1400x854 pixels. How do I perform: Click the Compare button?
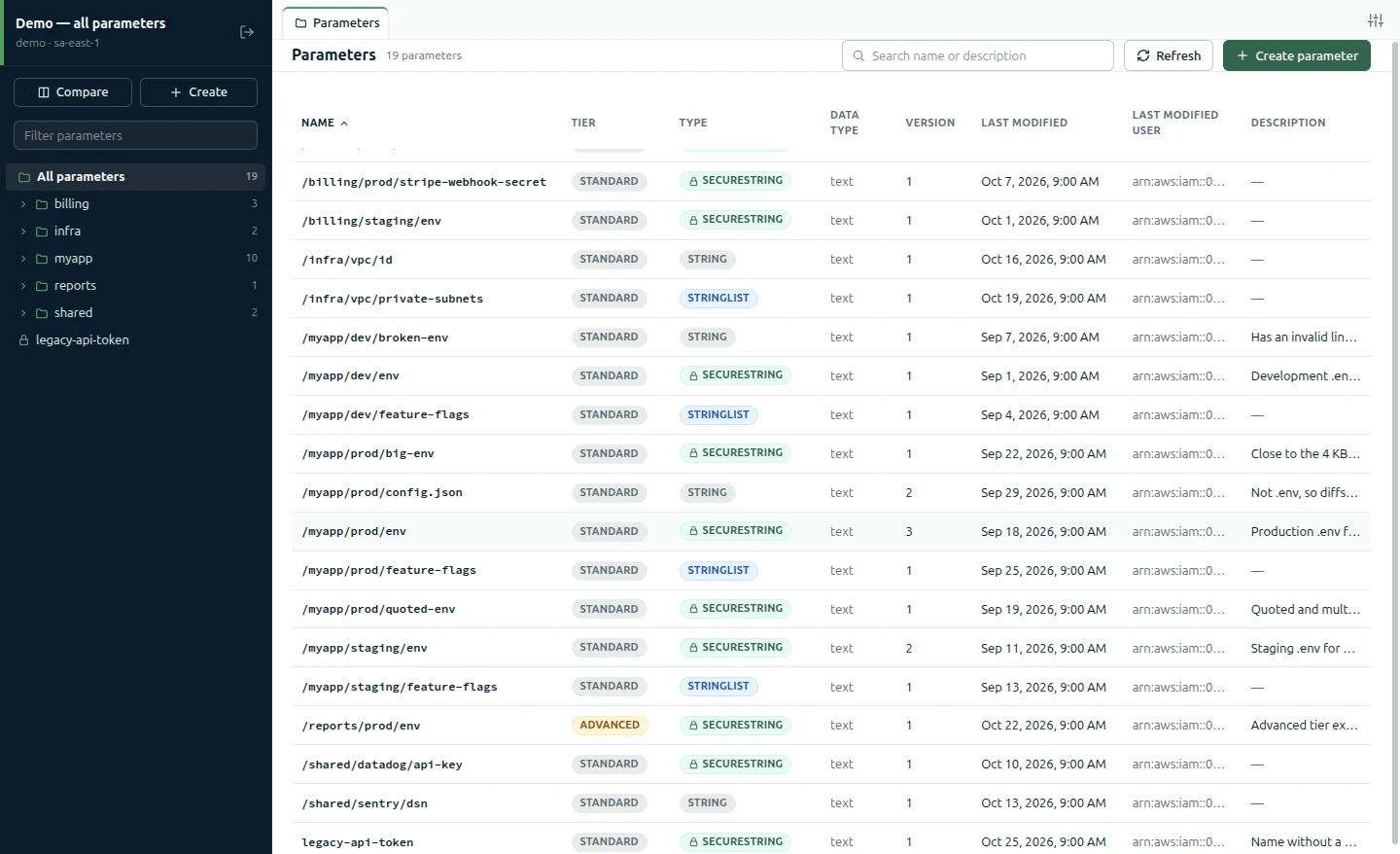coord(73,92)
